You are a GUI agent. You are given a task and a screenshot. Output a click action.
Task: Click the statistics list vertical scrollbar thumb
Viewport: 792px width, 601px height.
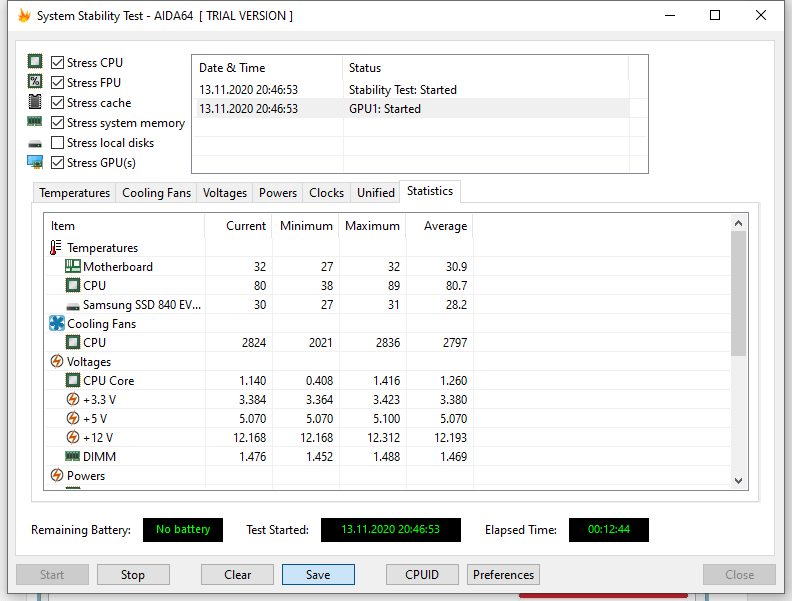coord(738,293)
